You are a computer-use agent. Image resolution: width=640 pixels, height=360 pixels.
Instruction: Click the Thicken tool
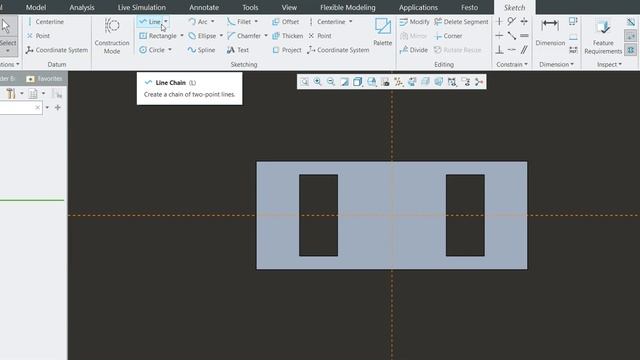pyautogui.click(x=287, y=36)
